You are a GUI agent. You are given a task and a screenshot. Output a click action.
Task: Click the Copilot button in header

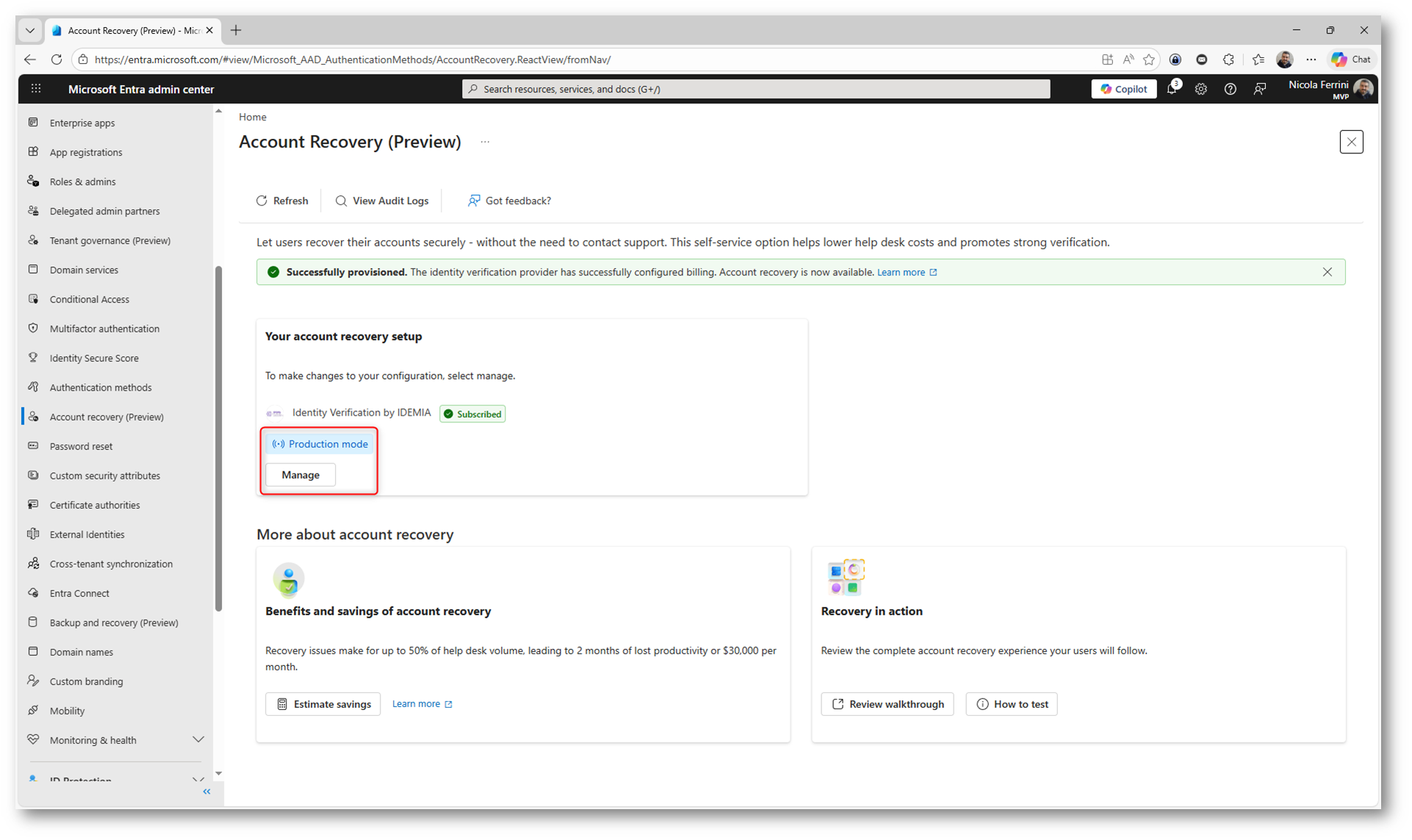[1123, 89]
